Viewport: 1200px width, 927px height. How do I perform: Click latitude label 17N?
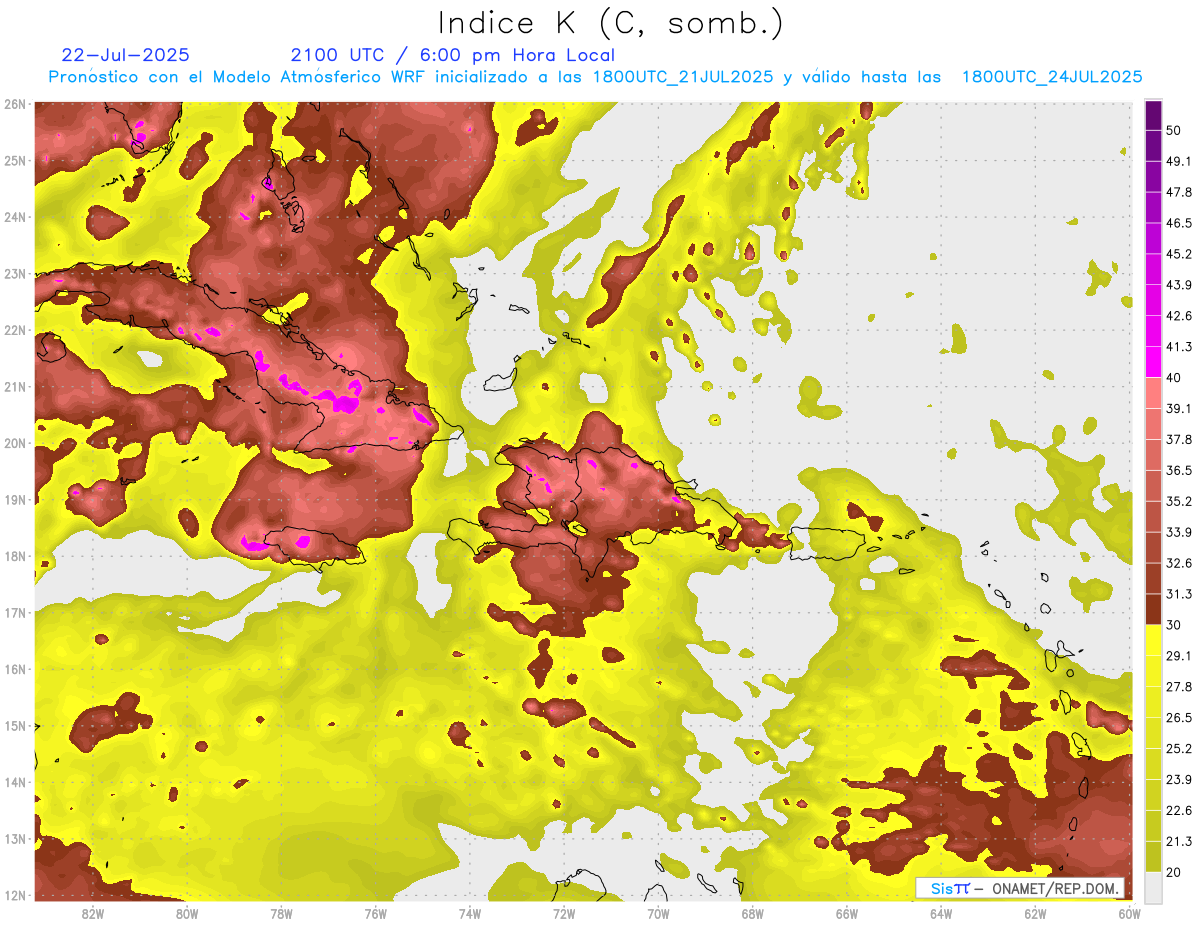15,613
